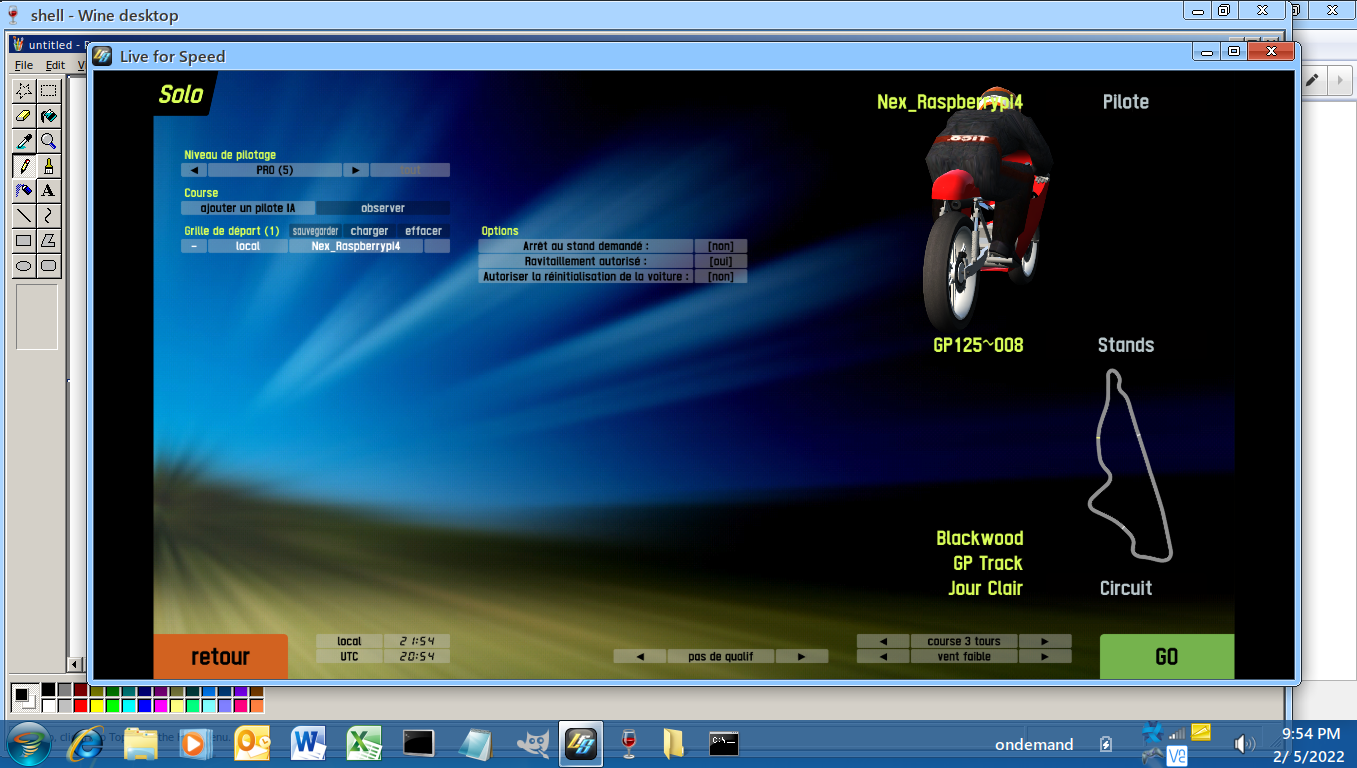The image size is (1357, 768).
Task: Click right arrow beside 'course 3 tours'
Action: pyautogui.click(x=1045, y=641)
